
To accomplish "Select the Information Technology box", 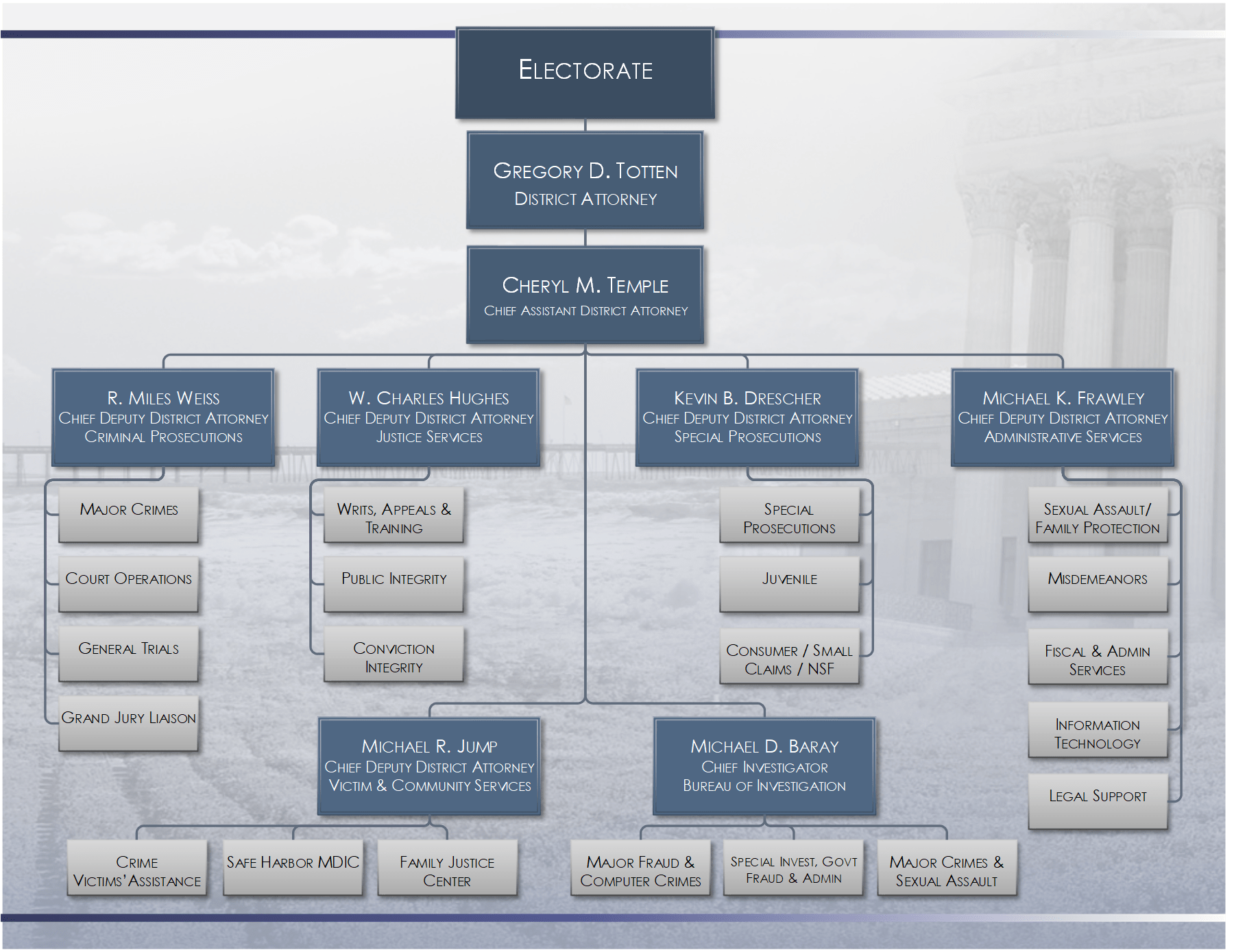I will tap(1098, 730).
